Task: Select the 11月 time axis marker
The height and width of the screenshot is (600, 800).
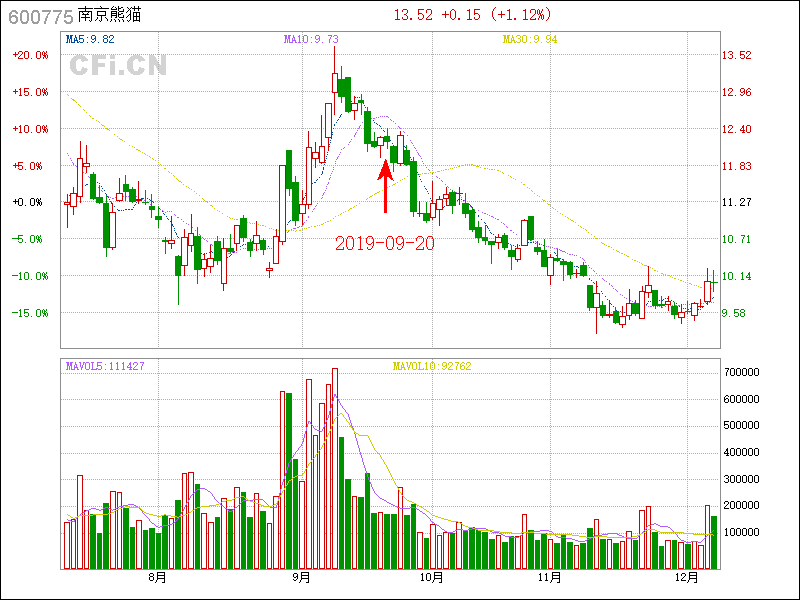Action: [x=549, y=577]
